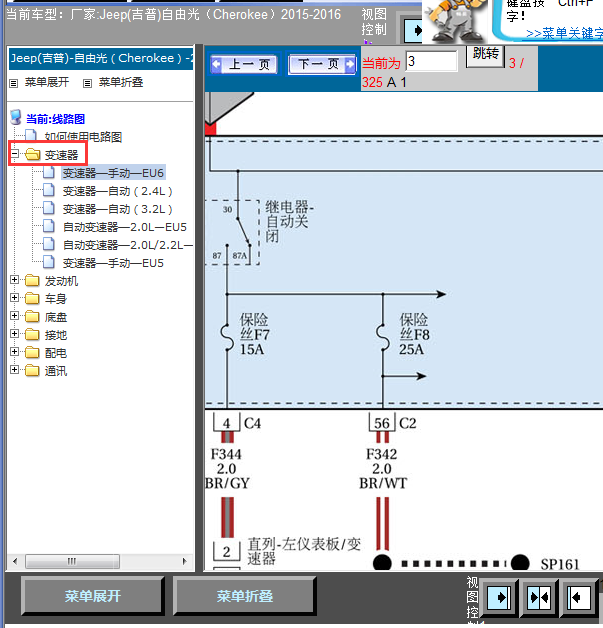Click bottom 菜单展开 button
This screenshot has width=603, height=628.
(x=93, y=596)
